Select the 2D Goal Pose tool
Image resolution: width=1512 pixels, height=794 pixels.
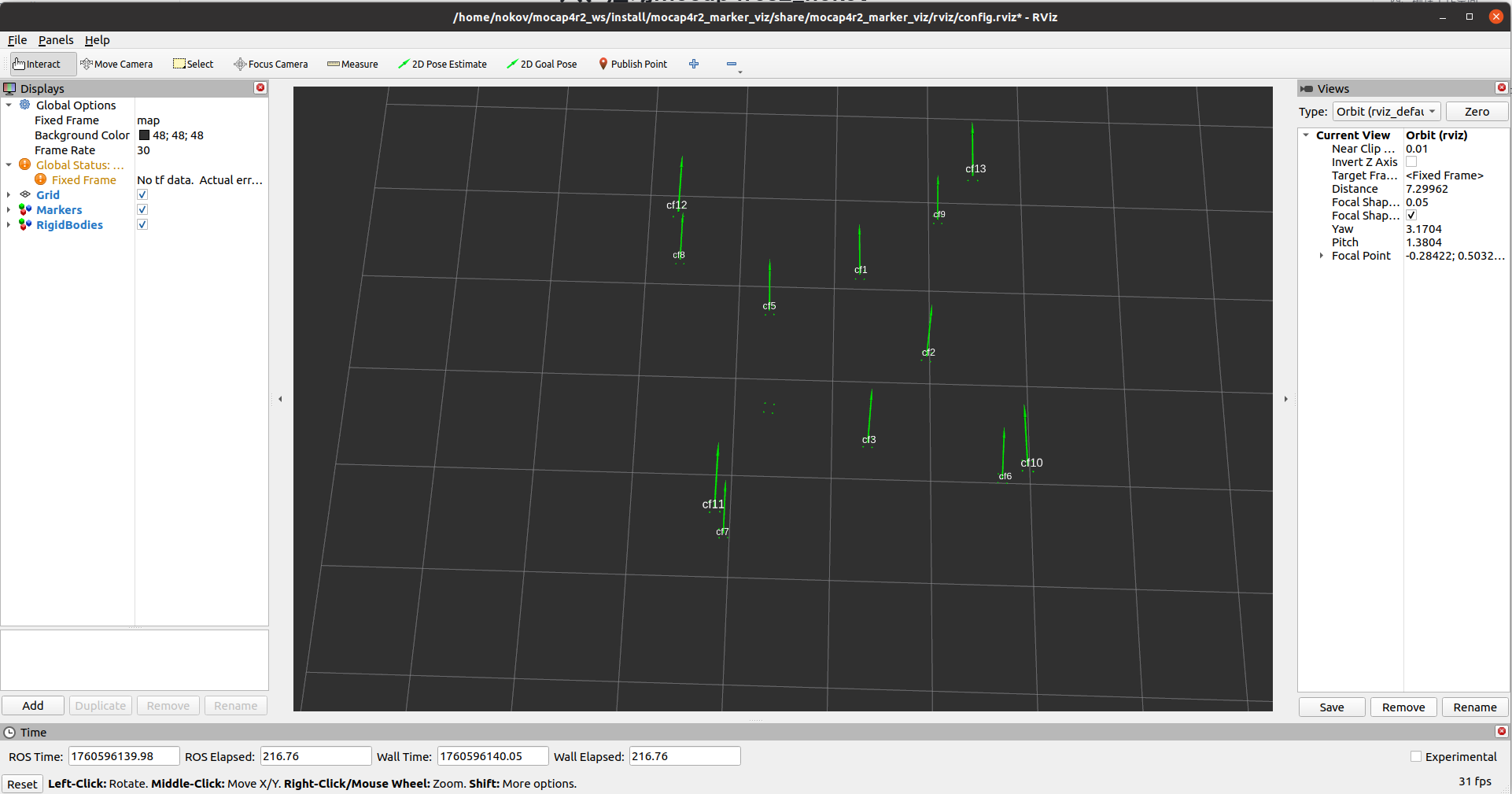pos(541,64)
